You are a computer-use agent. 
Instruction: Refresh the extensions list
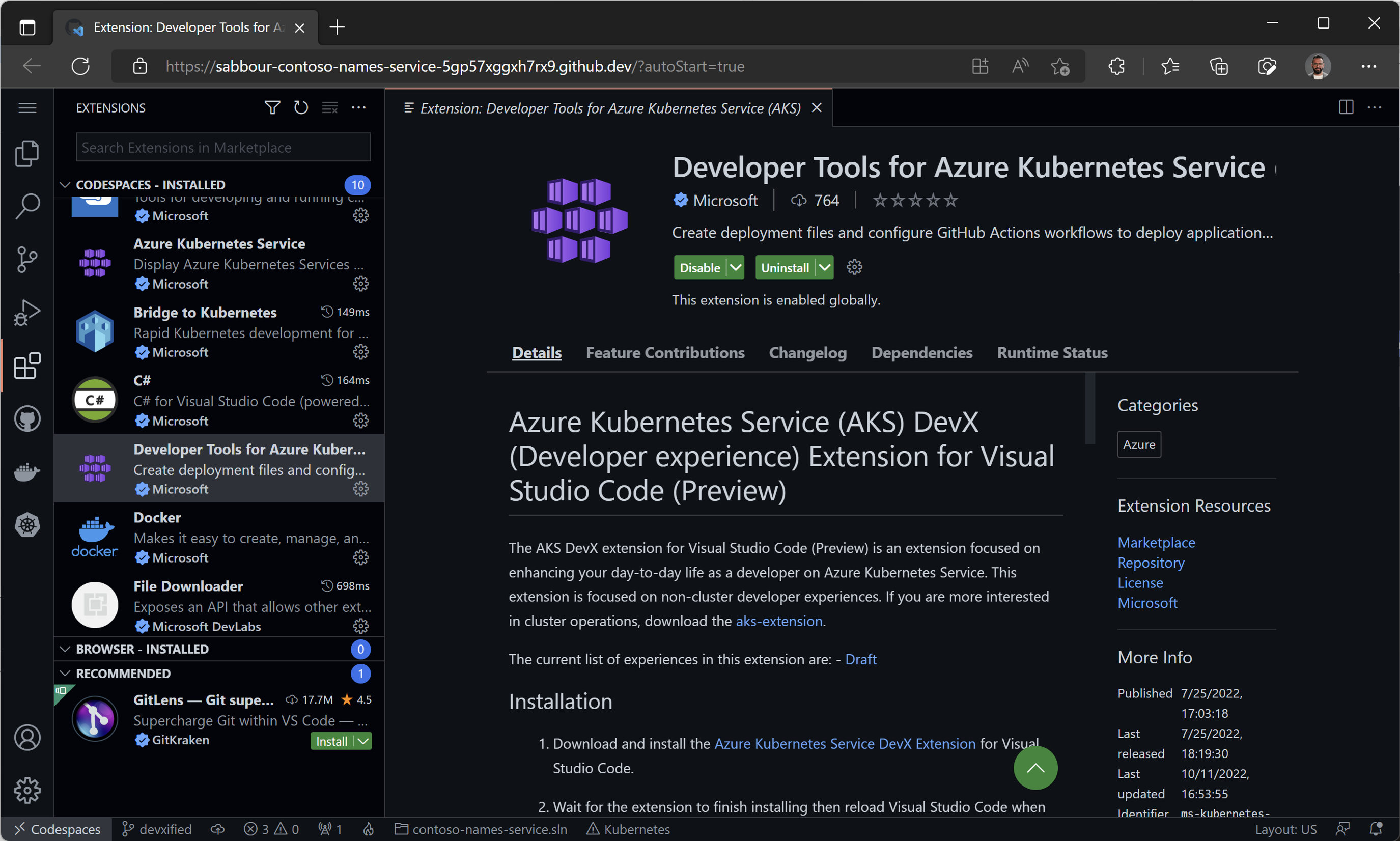[x=301, y=108]
